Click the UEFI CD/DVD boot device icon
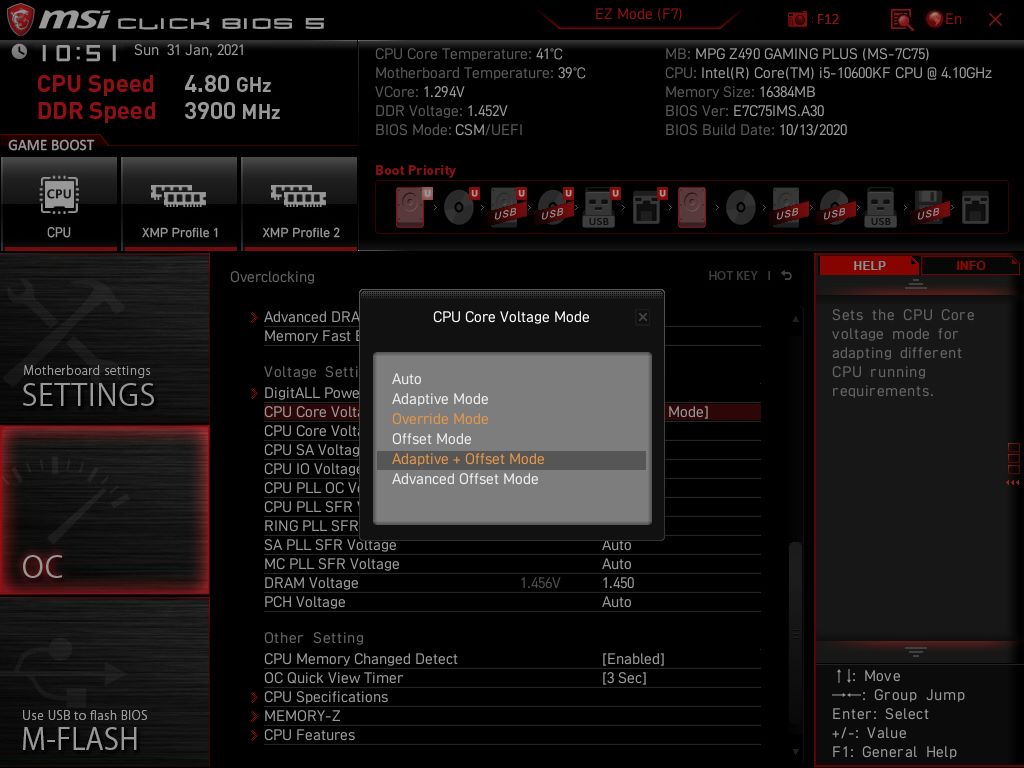The width and height of the screenshot is (1024, 768). 461,207
